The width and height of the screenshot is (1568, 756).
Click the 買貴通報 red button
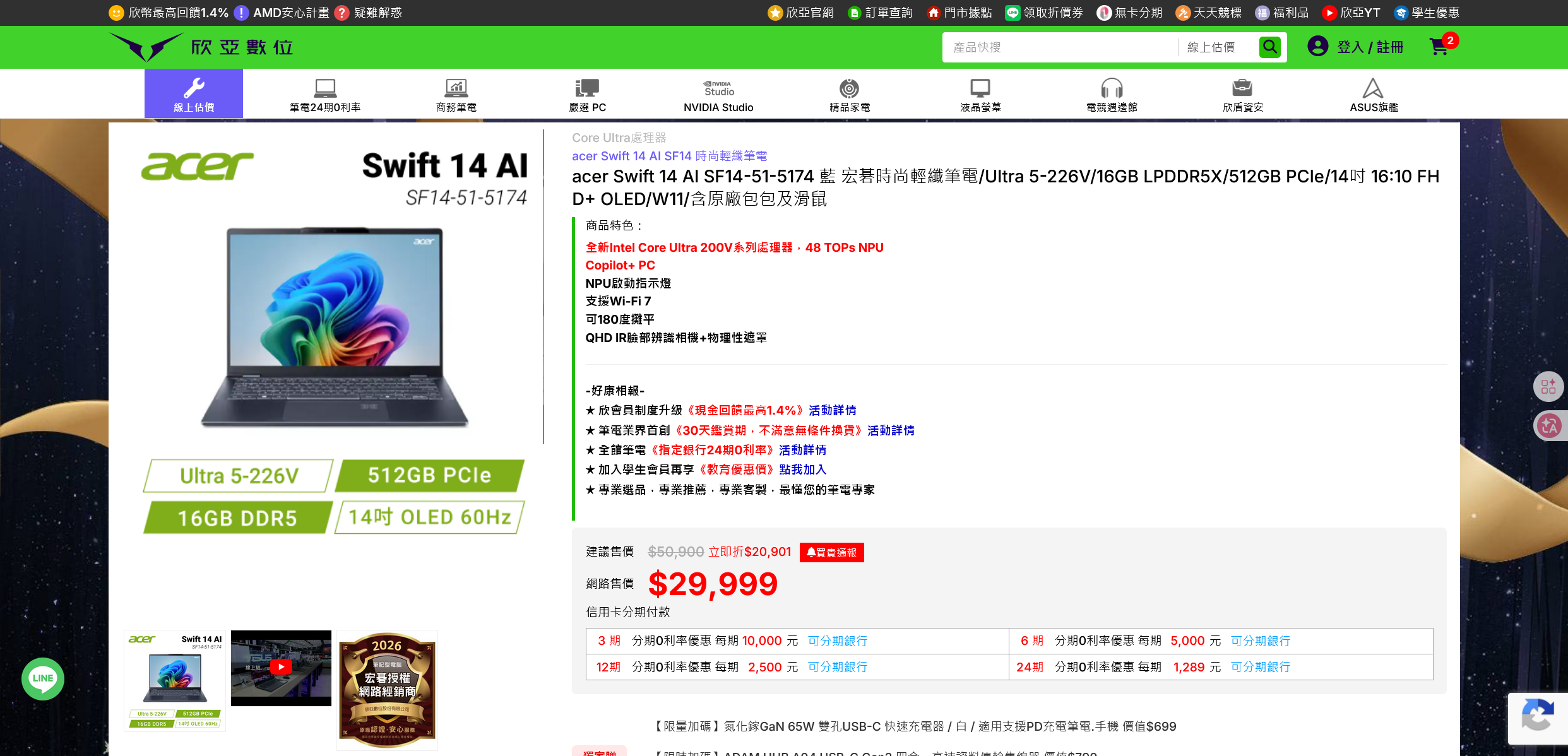[x=831, y=552]
